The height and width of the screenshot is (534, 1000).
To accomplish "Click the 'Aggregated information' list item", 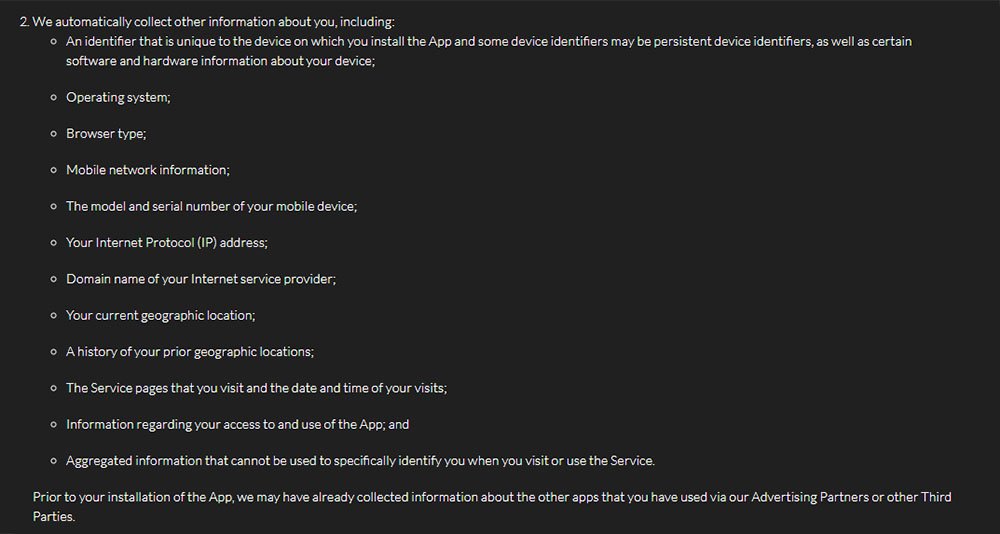I will coord(360,461).
